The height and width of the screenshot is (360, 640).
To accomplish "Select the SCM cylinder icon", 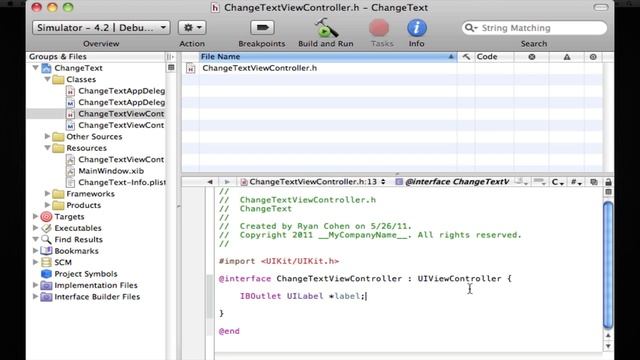I will click(x=47, y=262).
